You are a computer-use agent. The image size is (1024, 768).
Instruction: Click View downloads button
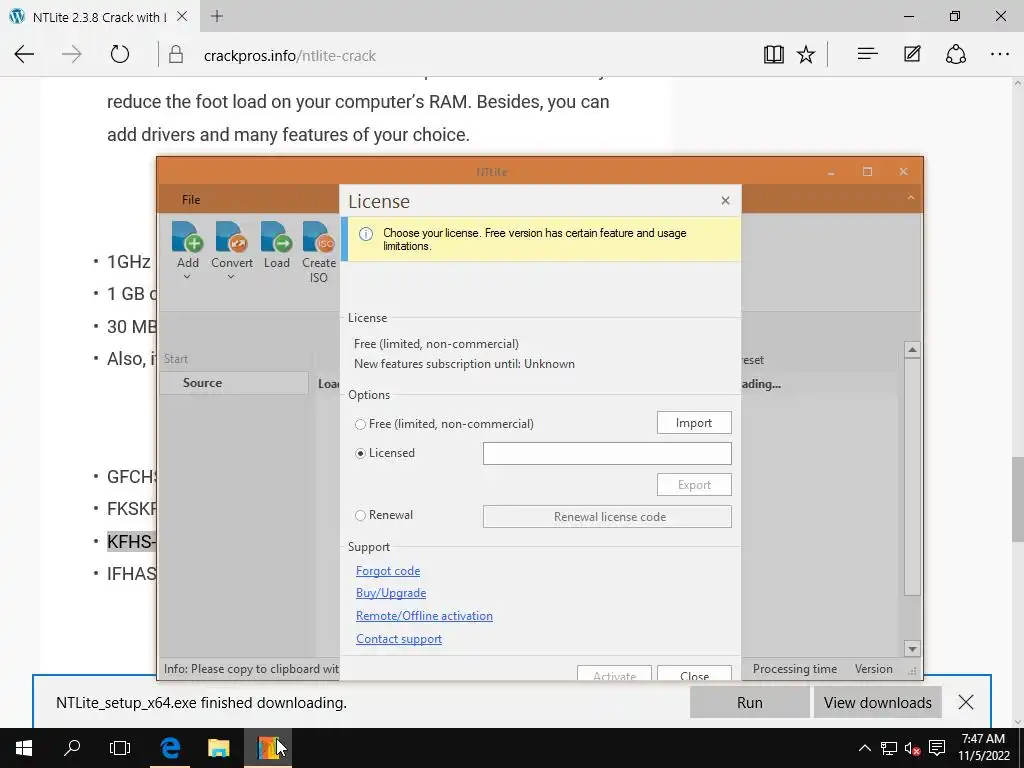[x=877, y=703]
